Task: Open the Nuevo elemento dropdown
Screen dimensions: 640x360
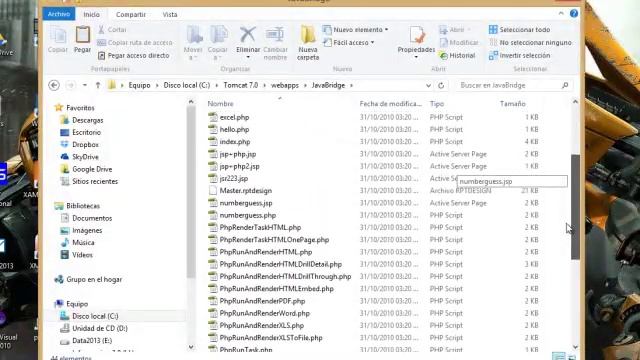Action: pyautogui.click(x=356, y=30)
